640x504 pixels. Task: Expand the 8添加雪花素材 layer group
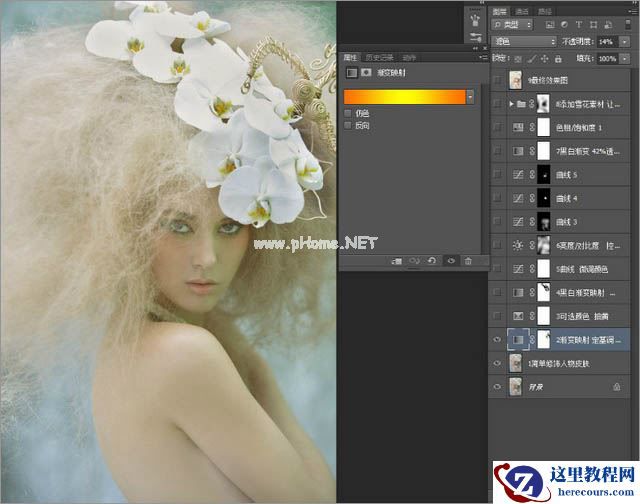511,103
